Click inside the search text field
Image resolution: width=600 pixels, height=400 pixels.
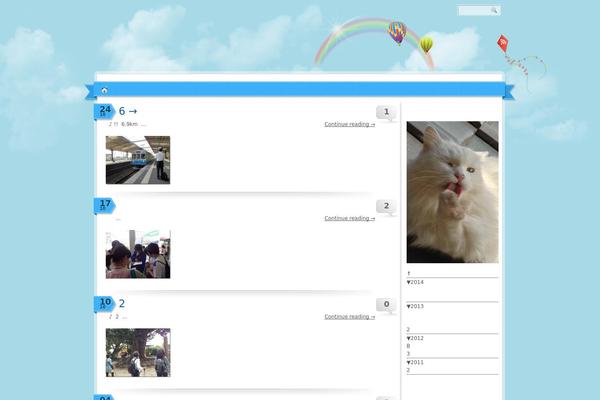474,11
